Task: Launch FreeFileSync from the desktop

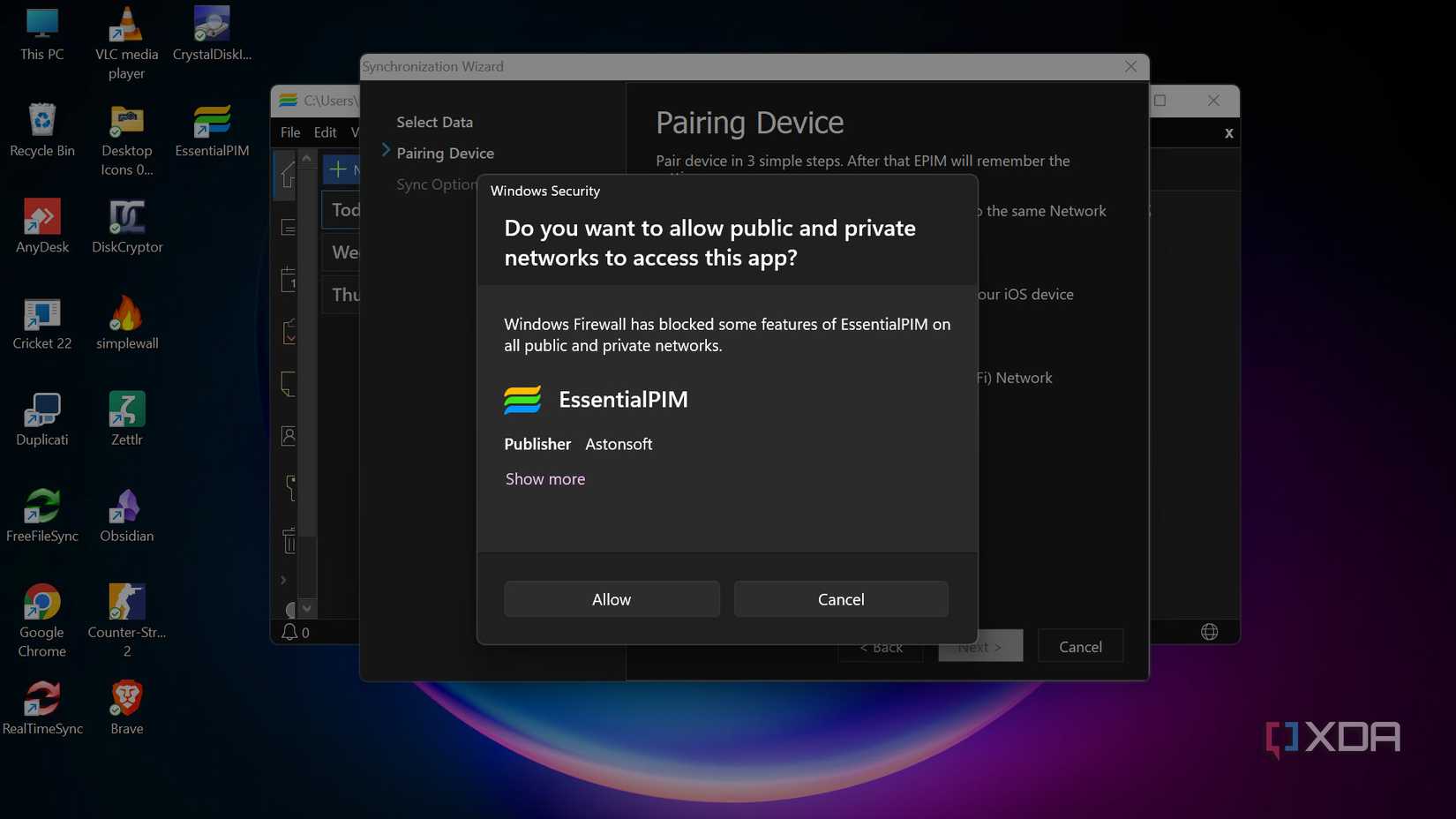Action: pos(42,516)
